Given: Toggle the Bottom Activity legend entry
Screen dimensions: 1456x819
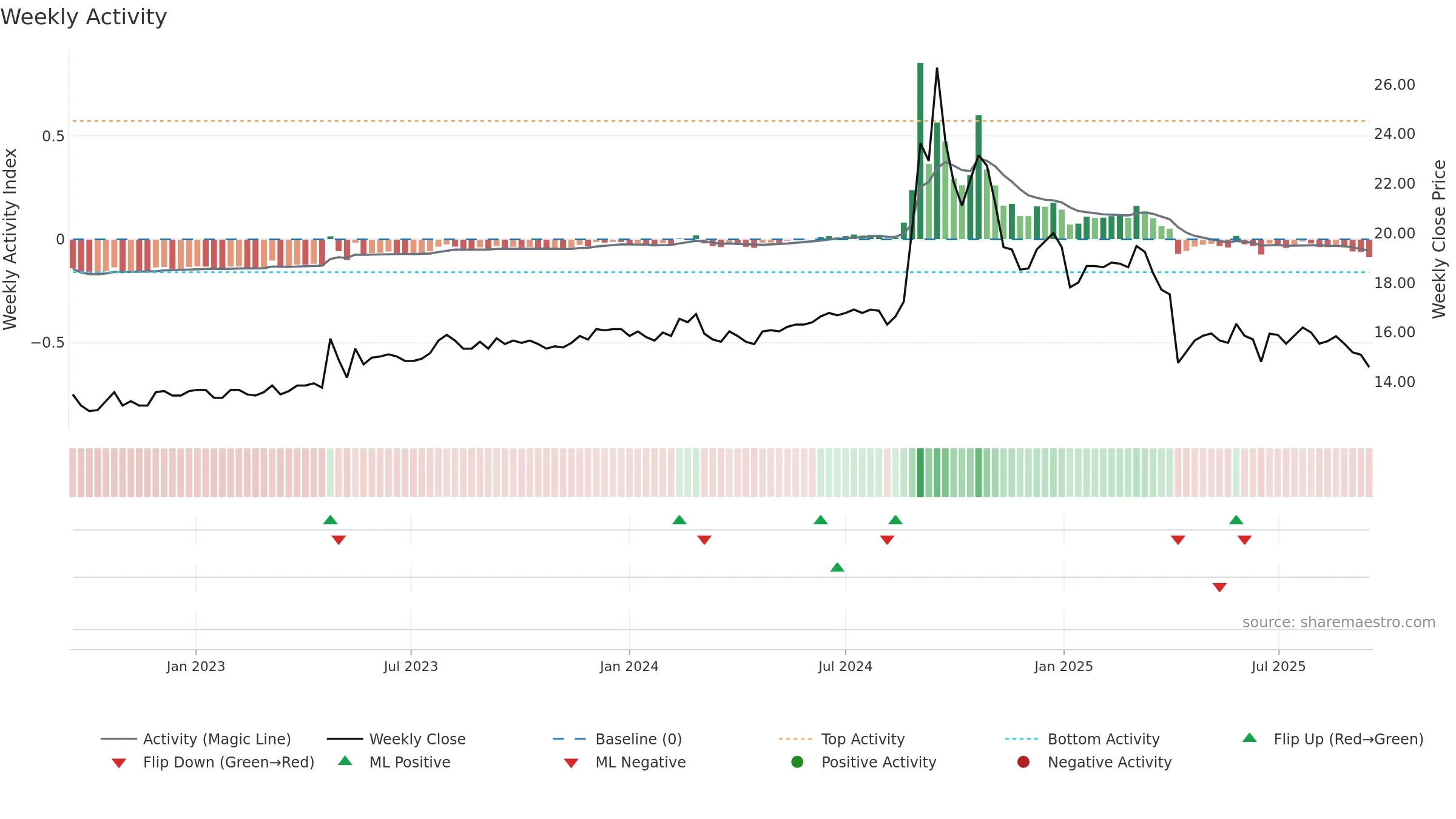Looking at the screenshot, I should (x=1082, y=739).
